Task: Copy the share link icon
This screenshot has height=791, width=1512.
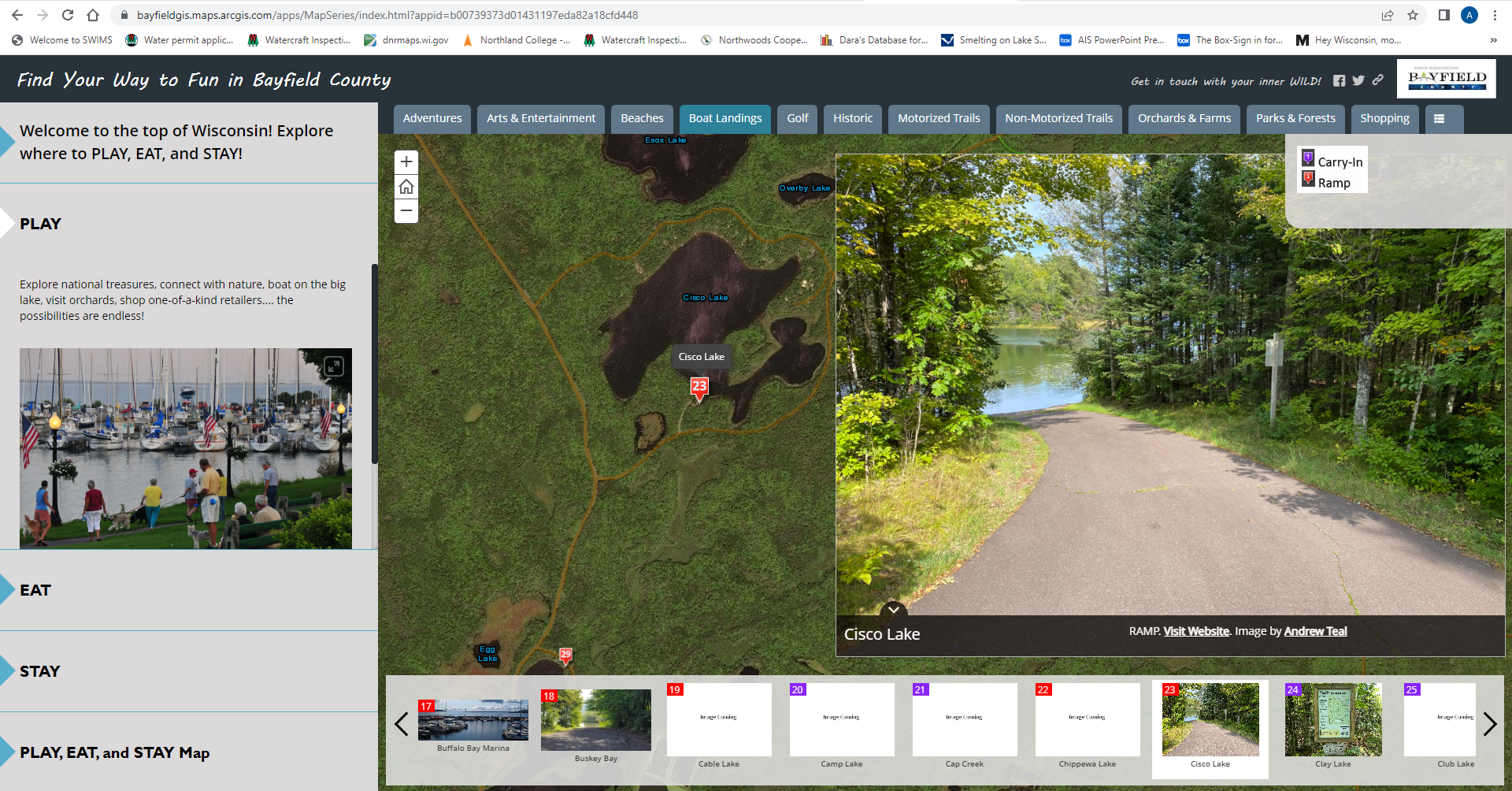Action: click(x=1377, y=80)
